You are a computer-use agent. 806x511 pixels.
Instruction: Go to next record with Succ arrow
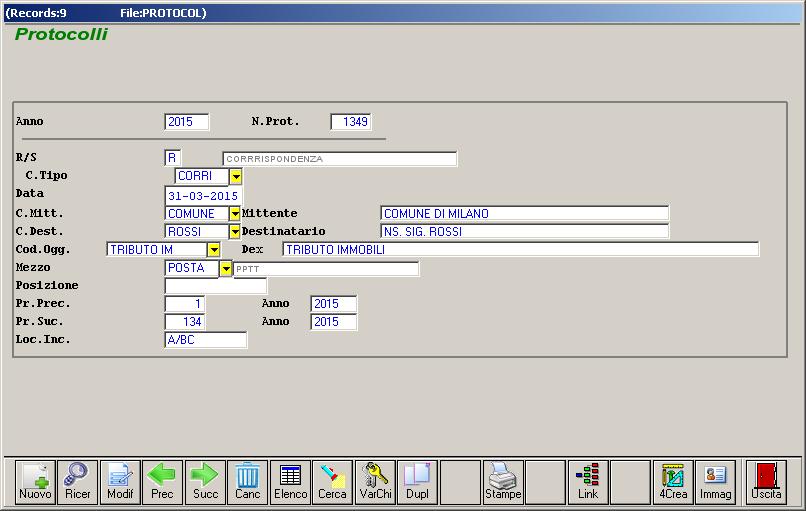click(205, 482)
